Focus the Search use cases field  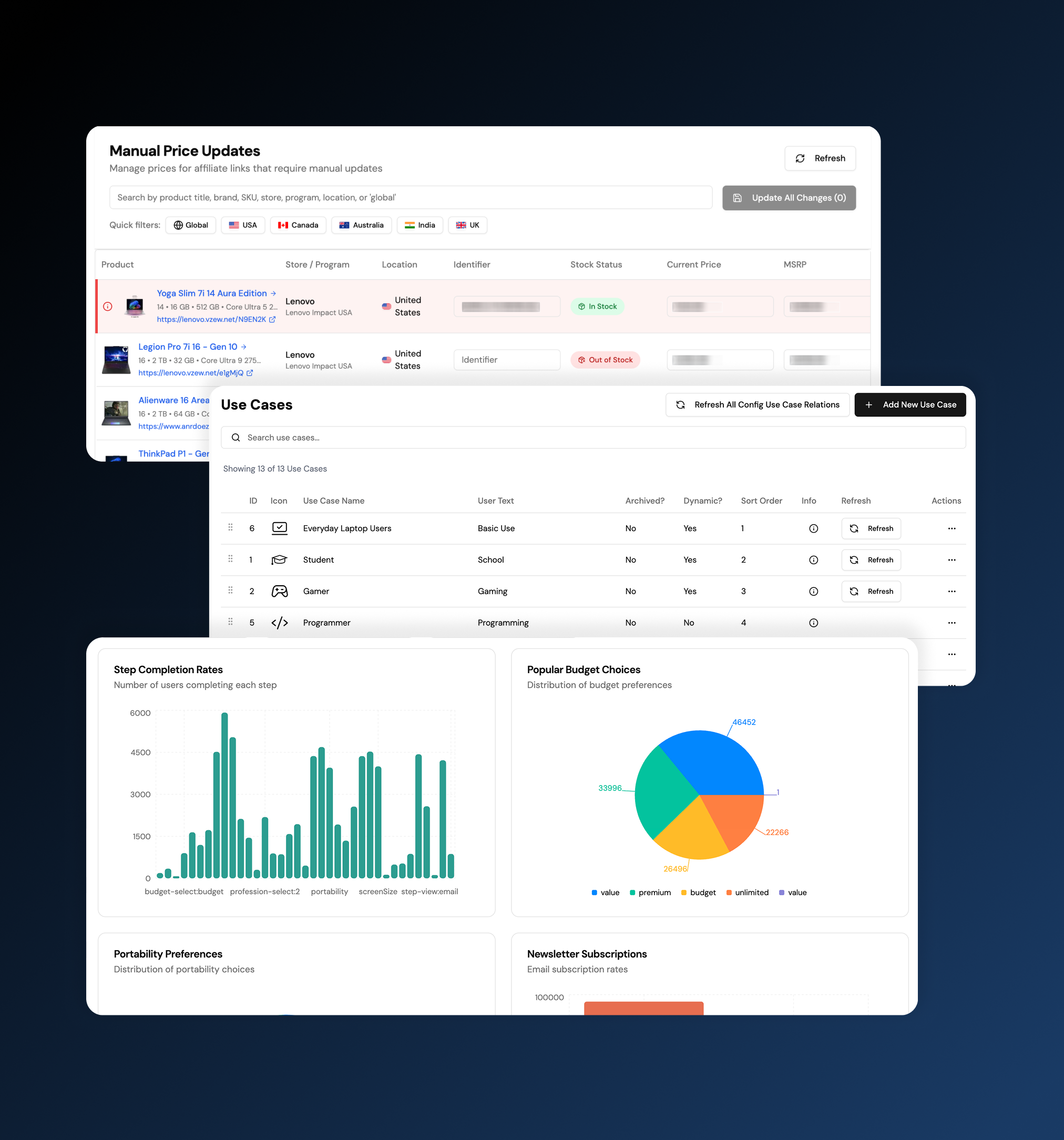[x=594, y=437]
